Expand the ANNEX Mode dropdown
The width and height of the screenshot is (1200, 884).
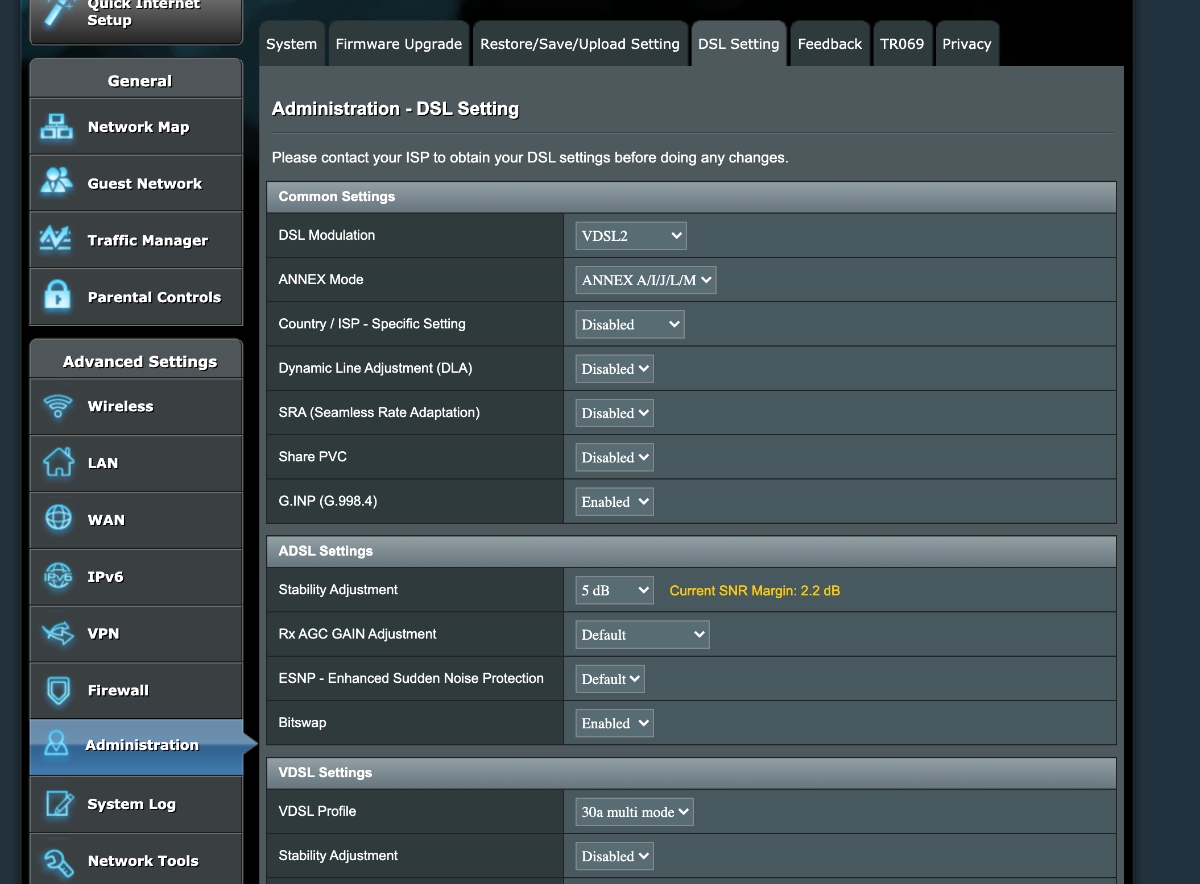(646, 280)
